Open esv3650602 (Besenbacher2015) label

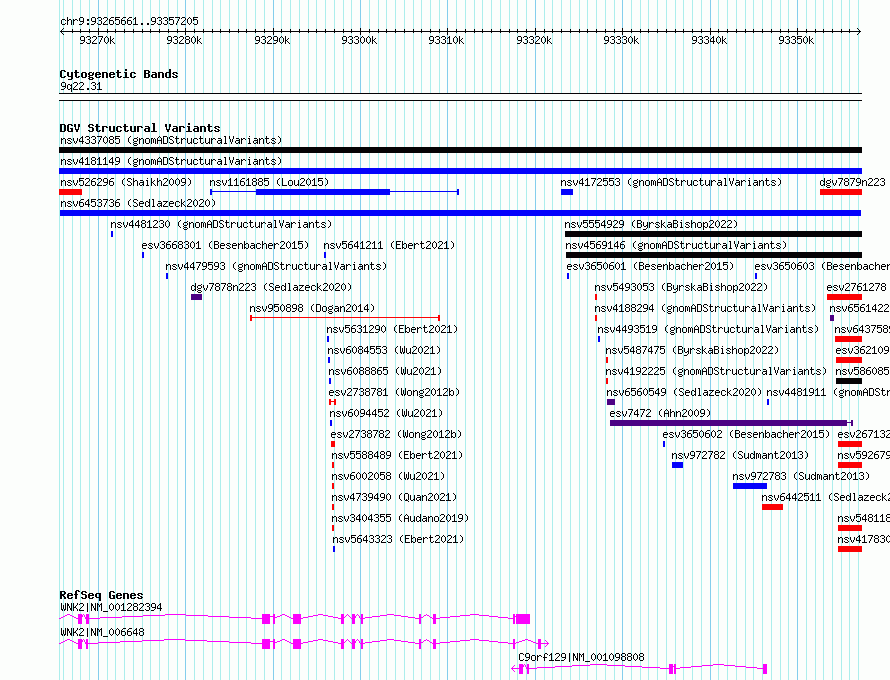[x=746, y=434]
